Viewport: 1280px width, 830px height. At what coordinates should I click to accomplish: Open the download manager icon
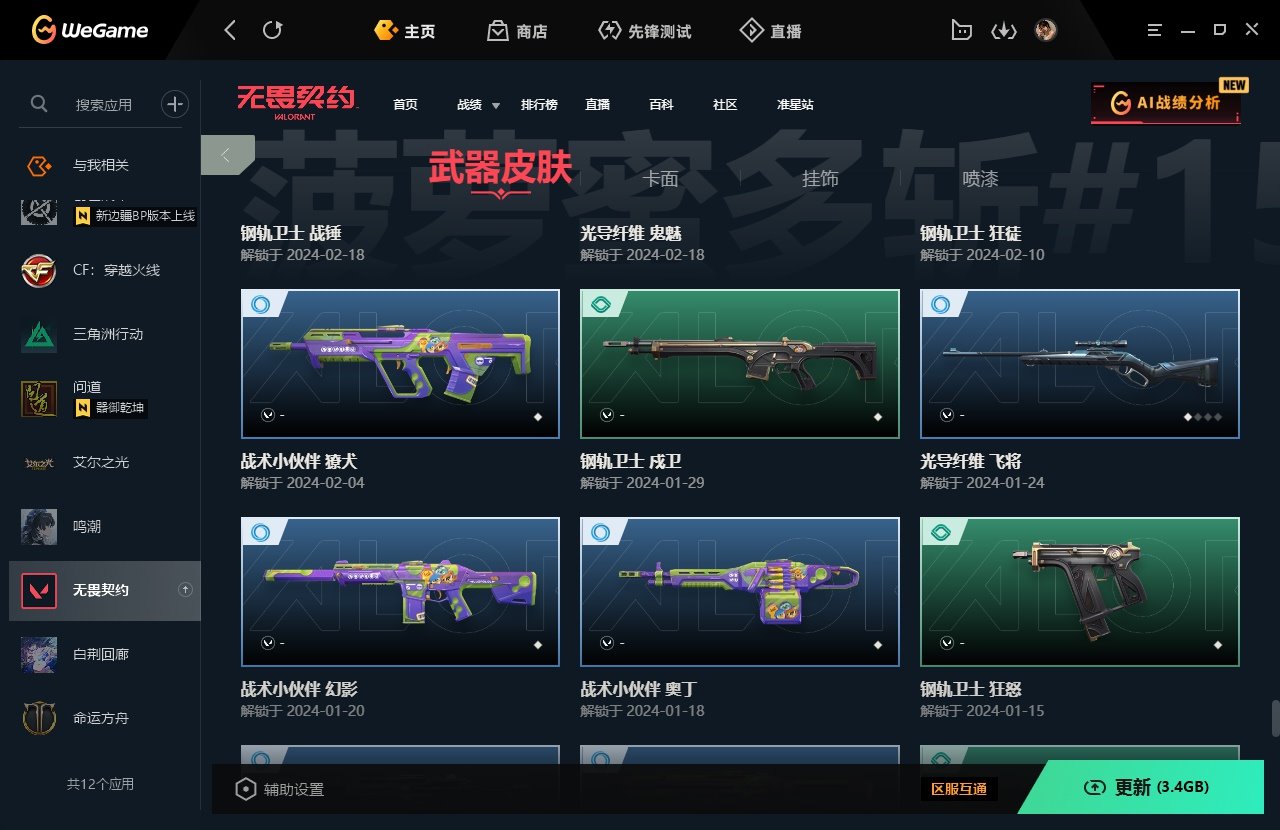(x=1003, y=31)
